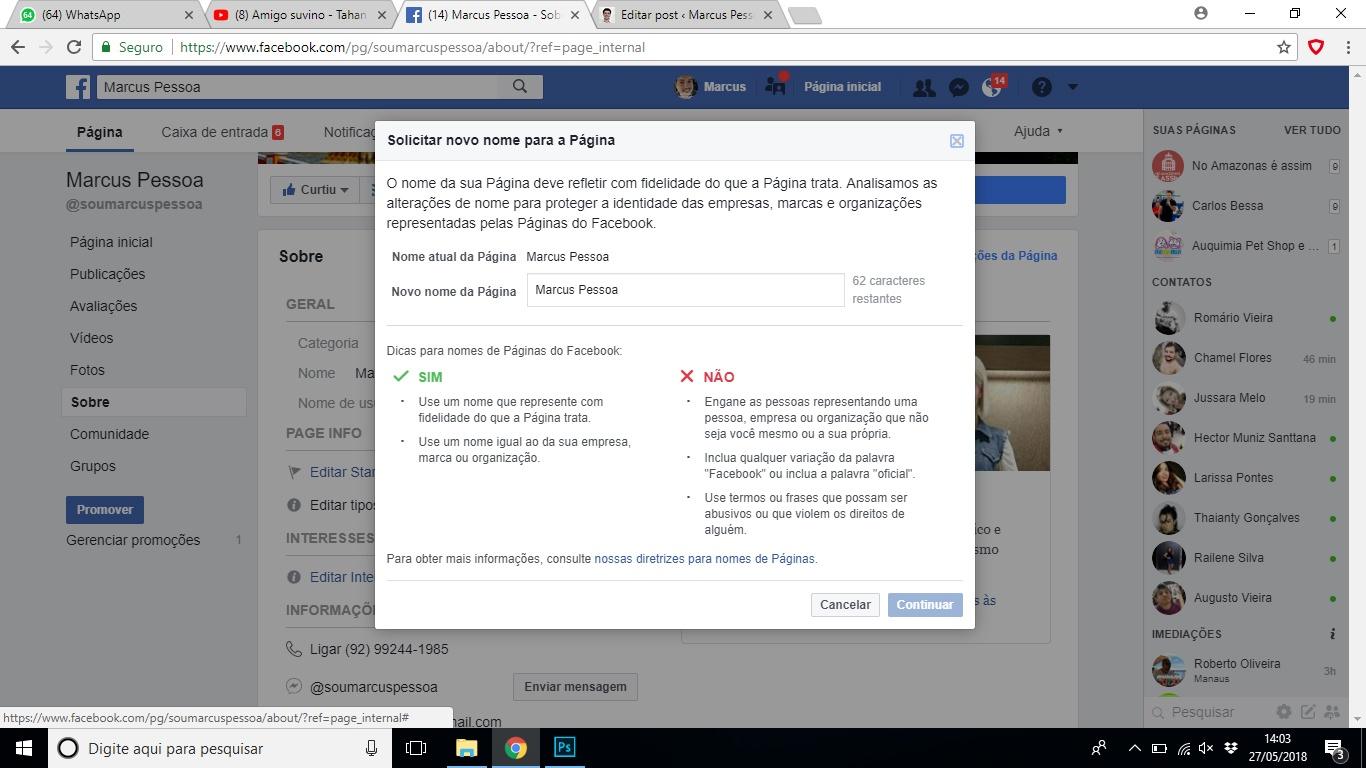Focus the Facebook search box
The height and width of the screenshot is (768, 1366).
pos(298,87)
